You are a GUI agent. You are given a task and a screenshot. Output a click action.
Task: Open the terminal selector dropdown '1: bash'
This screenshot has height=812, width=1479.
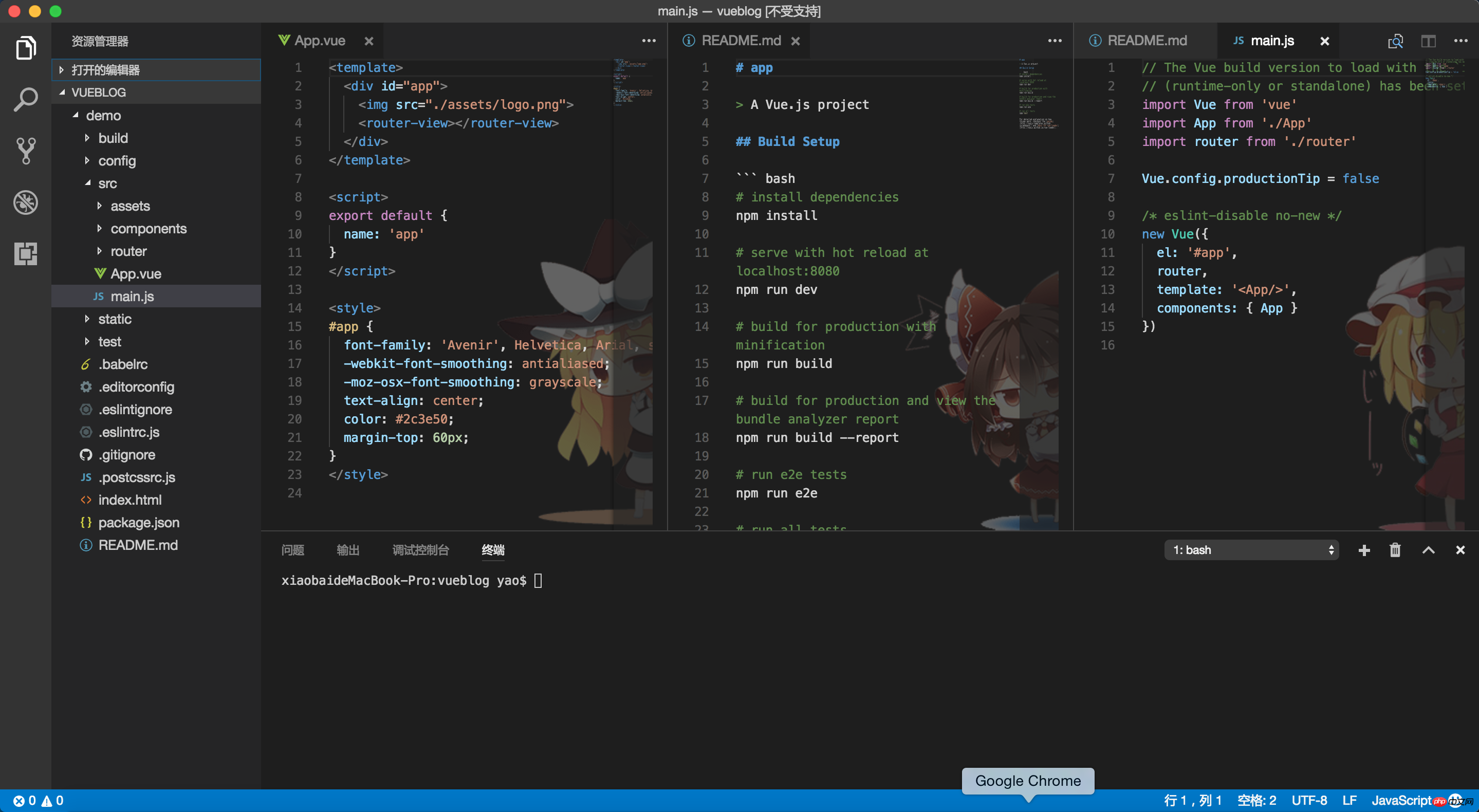1251,550
